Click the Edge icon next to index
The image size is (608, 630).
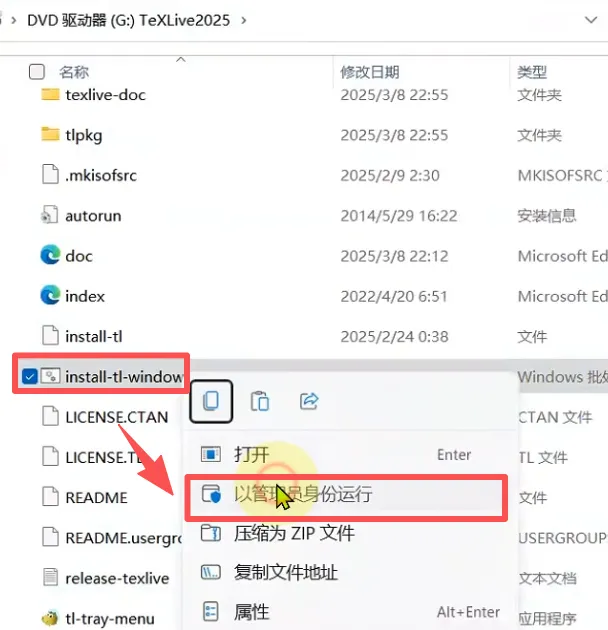(x=50, y=295)
